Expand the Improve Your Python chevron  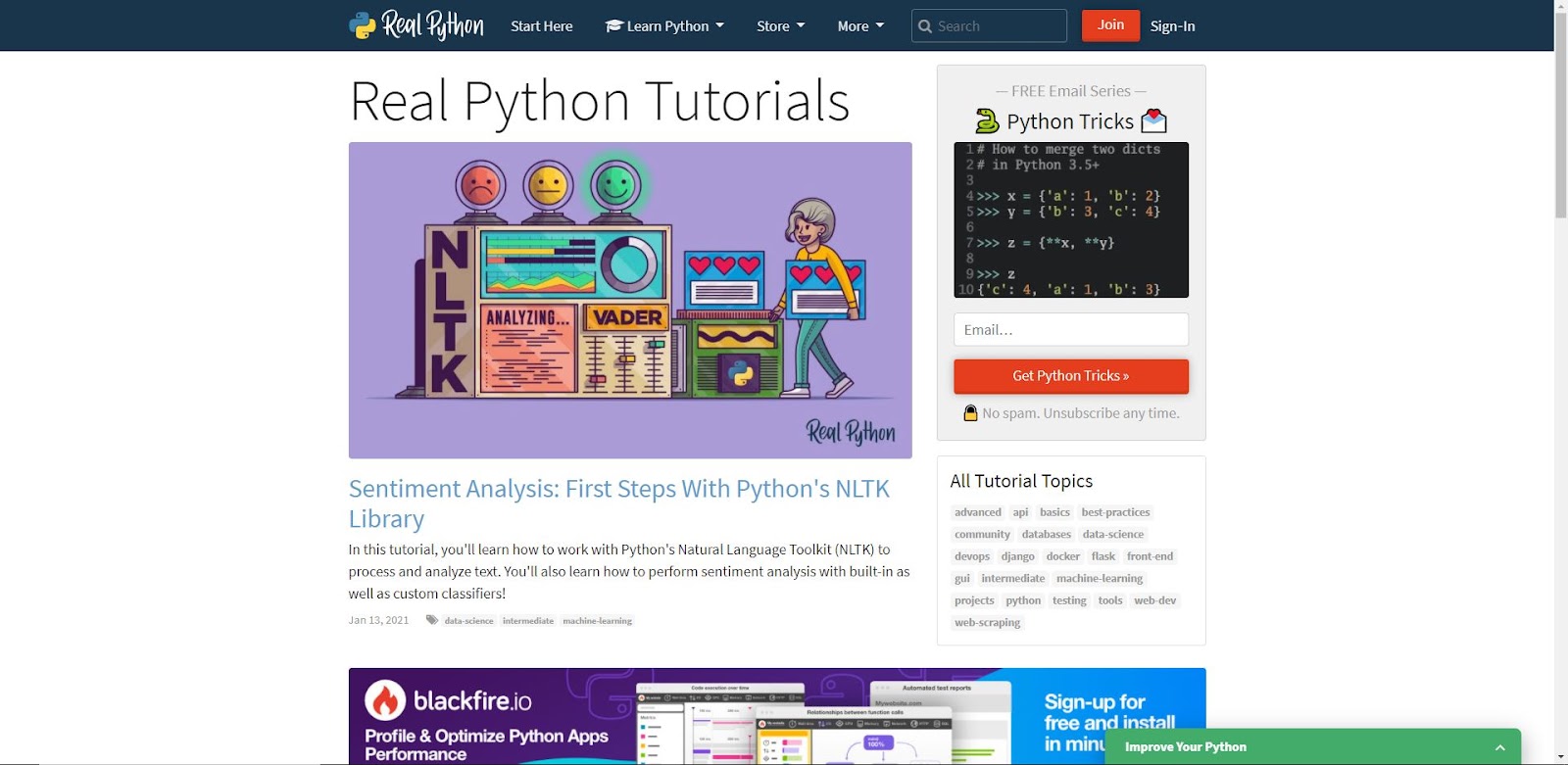(x=1499, y=747)
